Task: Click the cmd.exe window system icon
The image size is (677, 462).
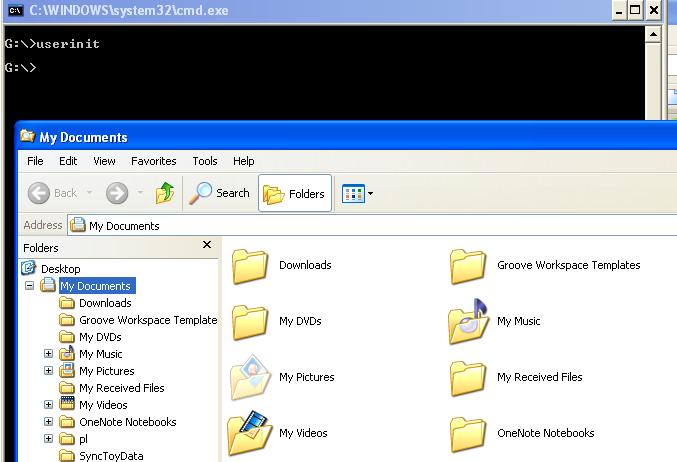Action: [16, 10]
